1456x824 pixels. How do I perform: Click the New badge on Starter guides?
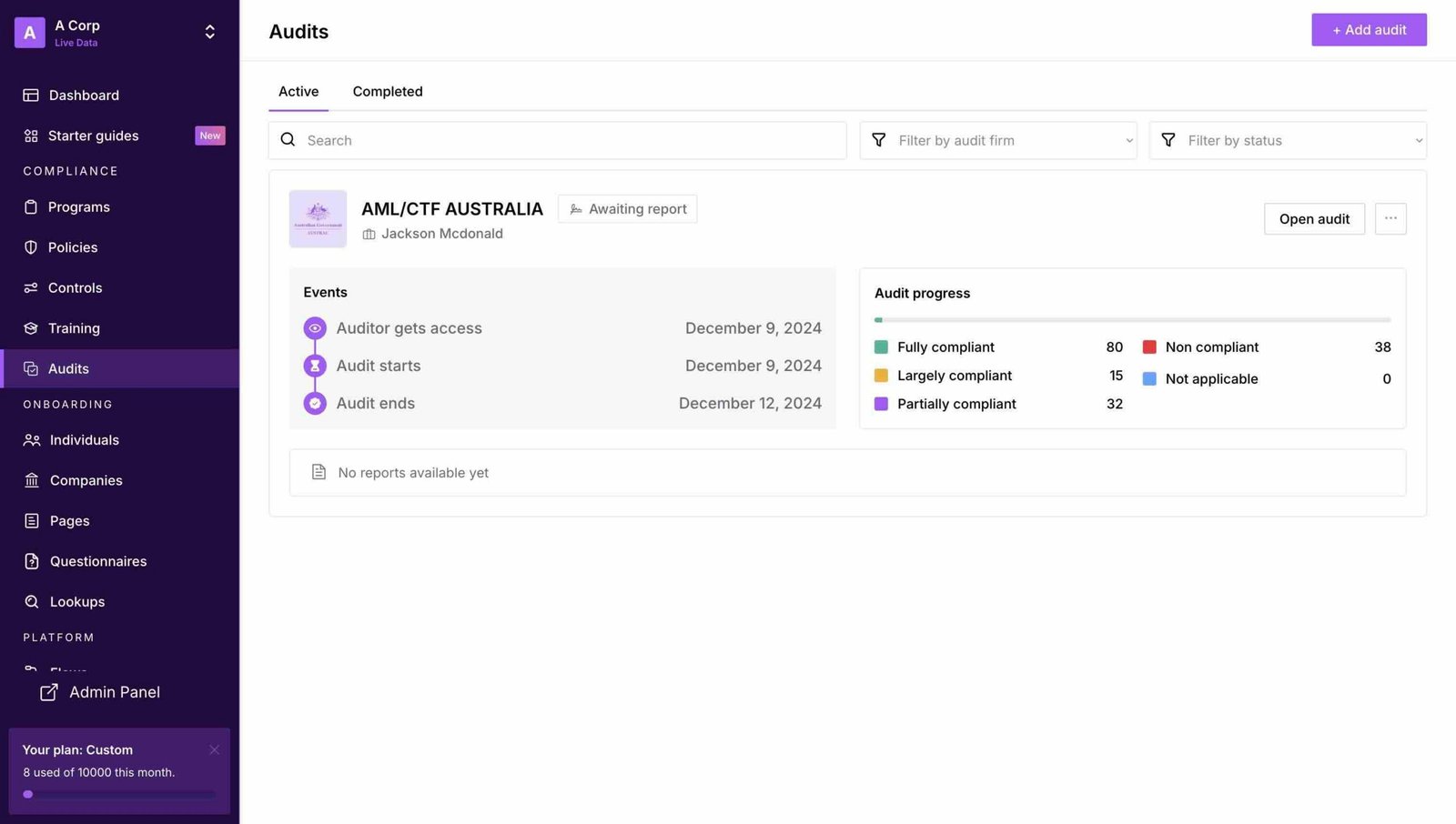point(210,136)
